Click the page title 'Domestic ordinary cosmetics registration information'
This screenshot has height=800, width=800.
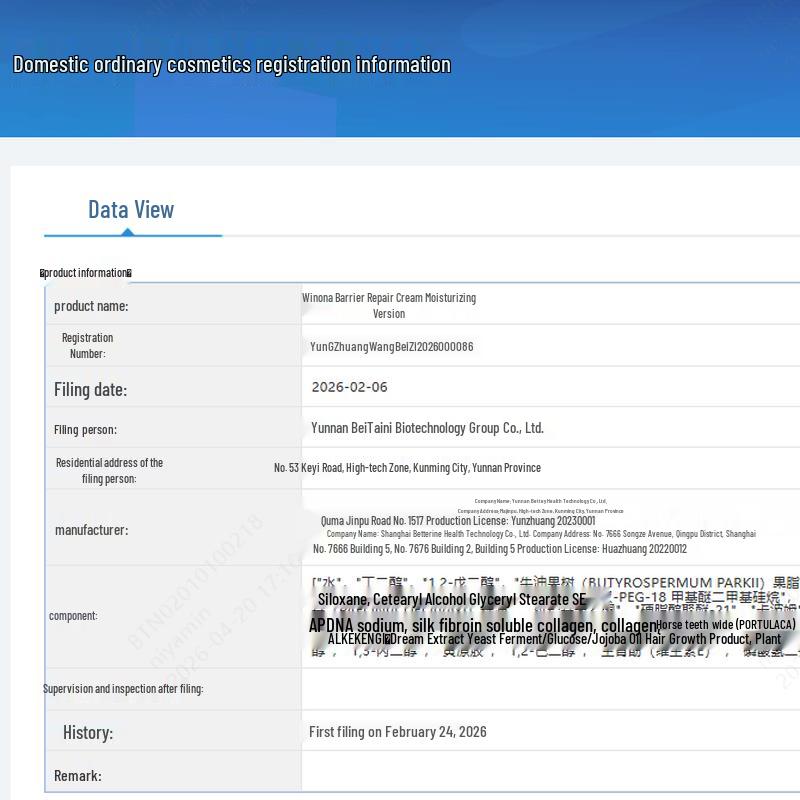[232, 65]
